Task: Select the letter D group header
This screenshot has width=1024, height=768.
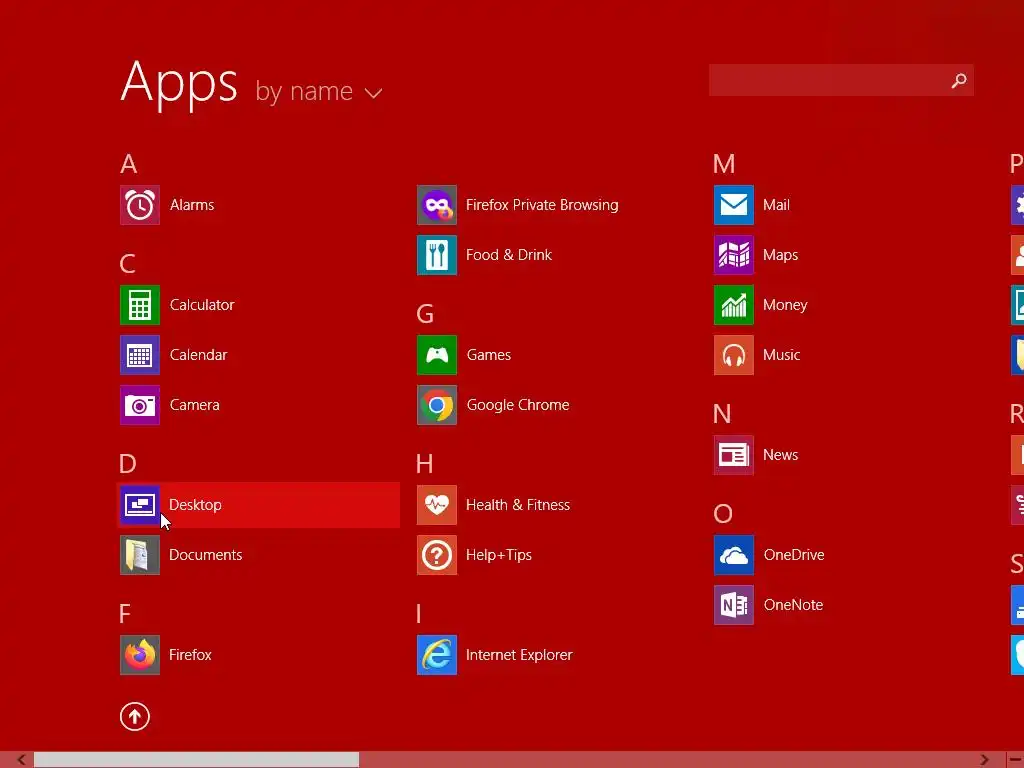Action: click(128, 464)
